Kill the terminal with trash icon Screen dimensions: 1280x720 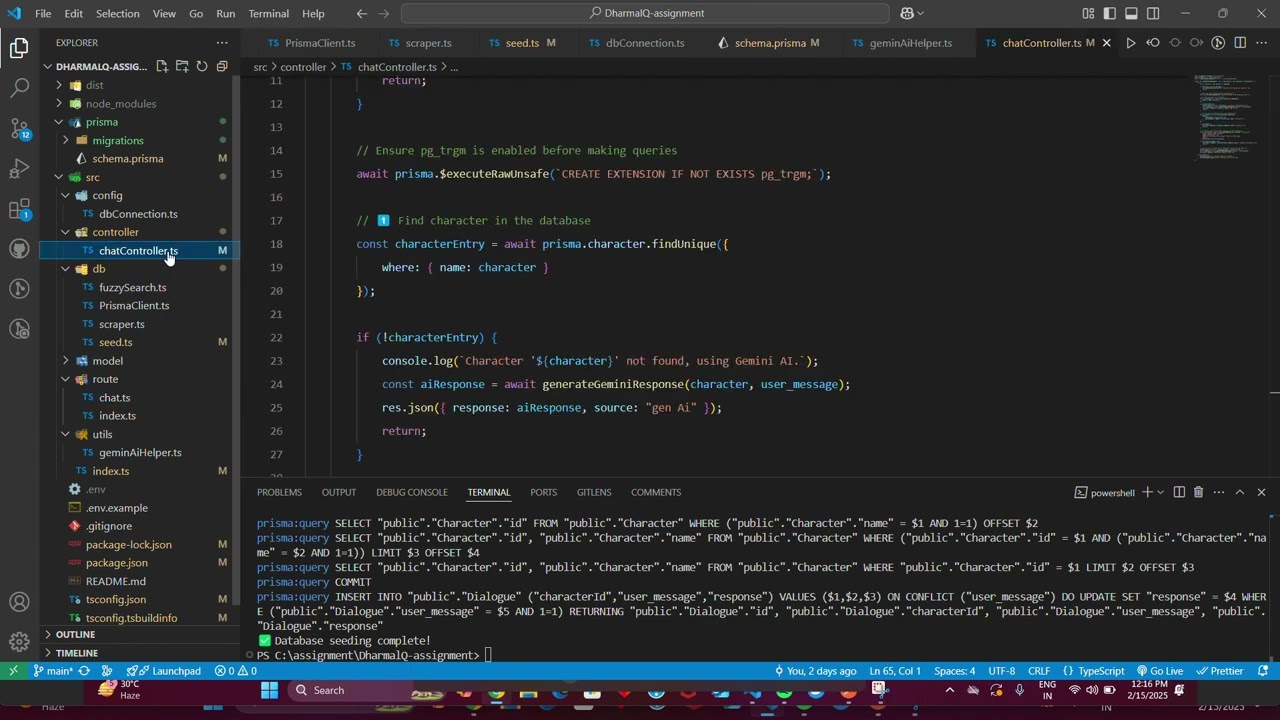[1198, 492]
